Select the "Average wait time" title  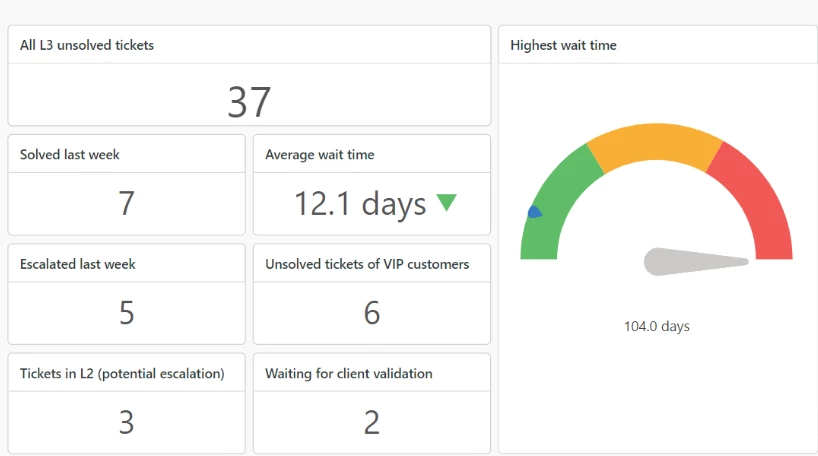[x=319, y=154]
